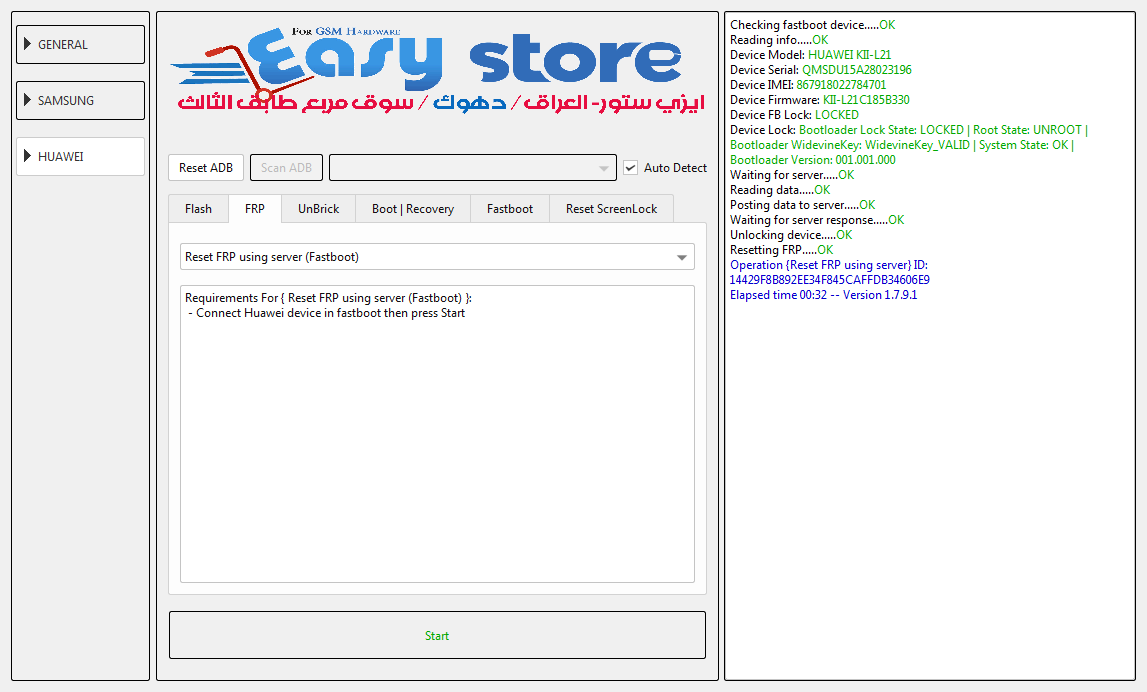Toggle the Auto Detect checkbox
Image resolution: width=1147 pixels, height=692 pixels.
(631, 168)
